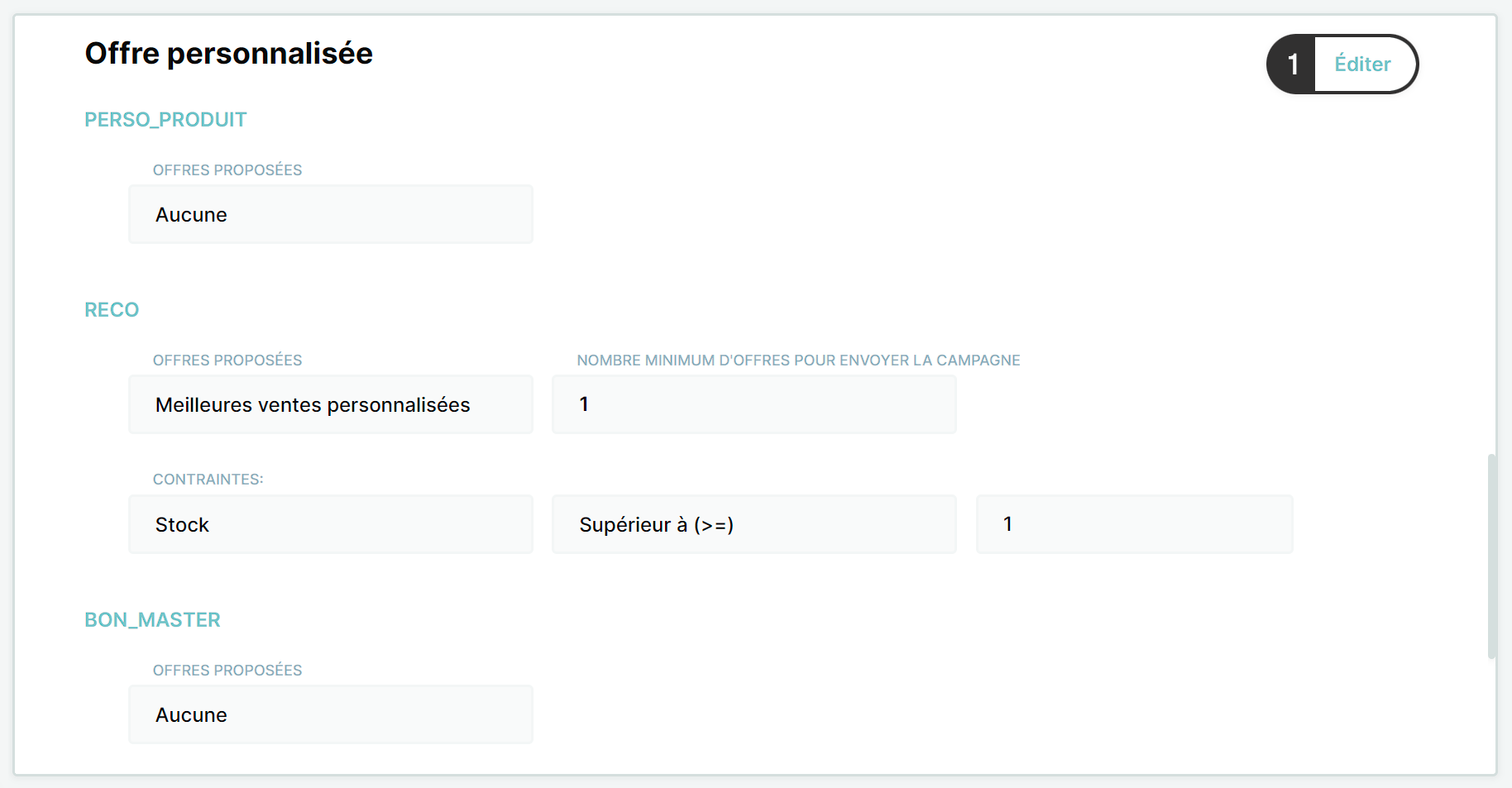
Task: Click OFFRES PROPOSÉES label under BON_MASTER
Action: click(x=227, y=671)
